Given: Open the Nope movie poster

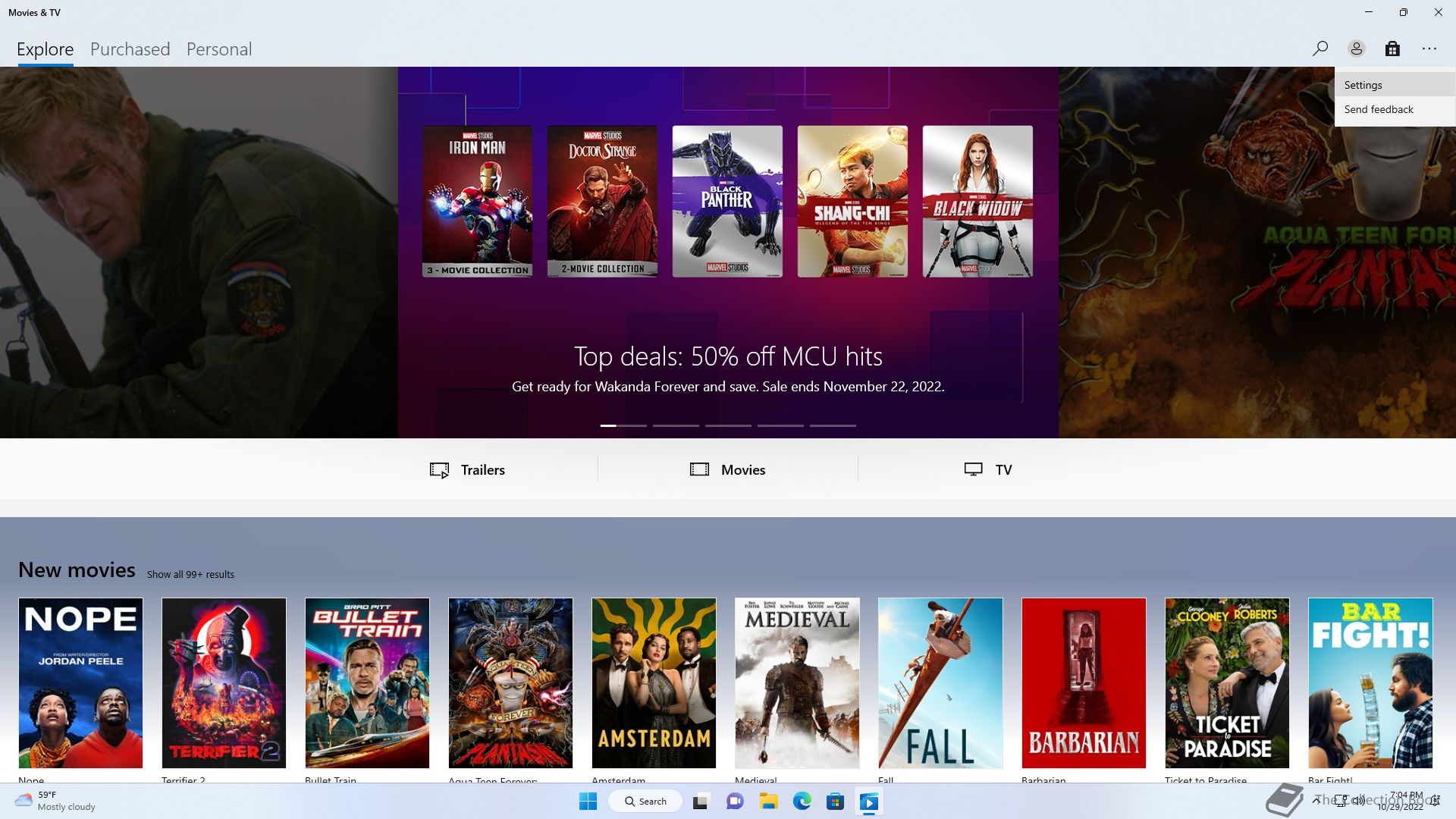Looking at the screenshot, I should [x=80, y=683].
